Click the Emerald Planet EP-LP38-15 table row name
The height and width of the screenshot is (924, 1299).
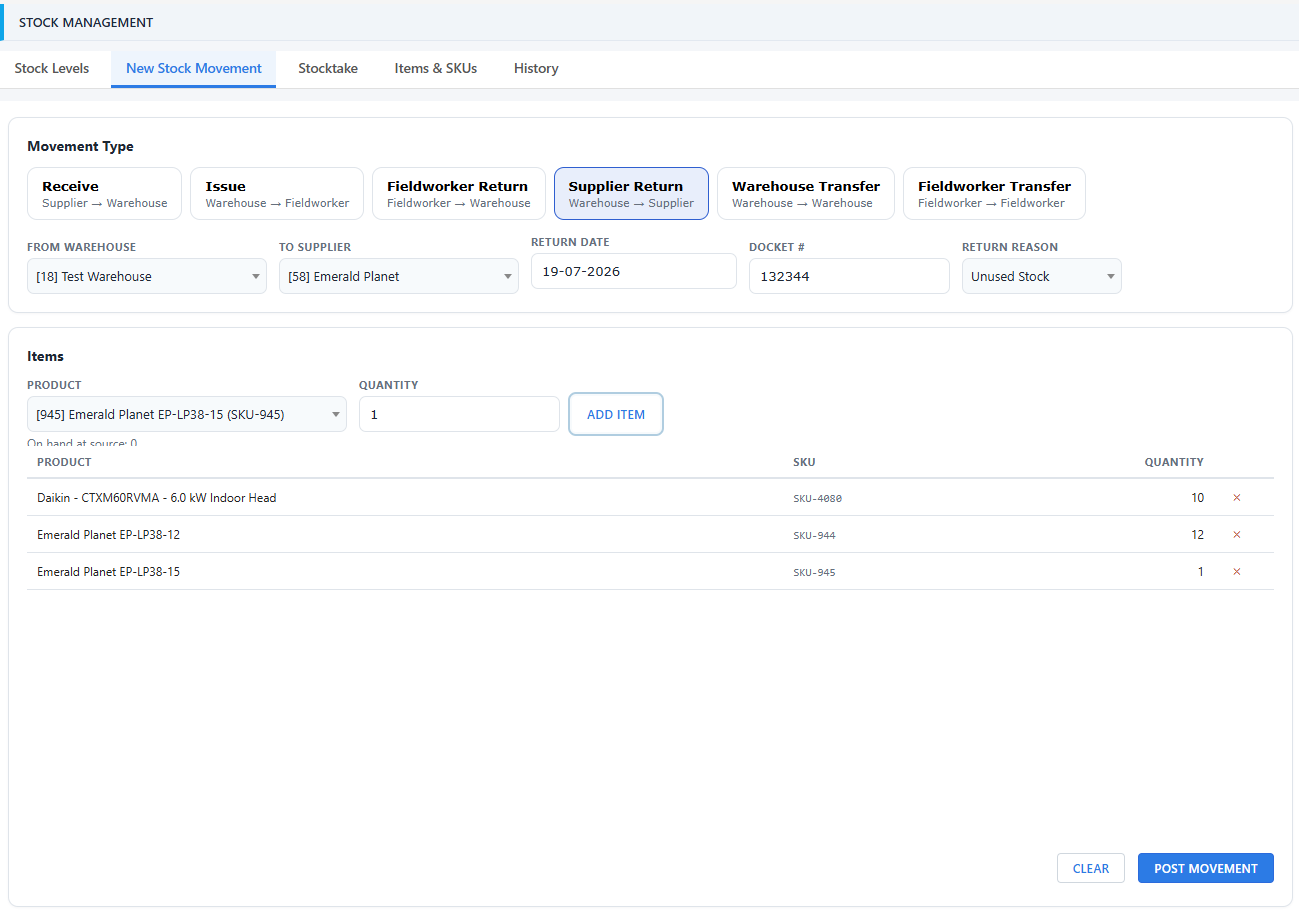(x=109, y=572)
